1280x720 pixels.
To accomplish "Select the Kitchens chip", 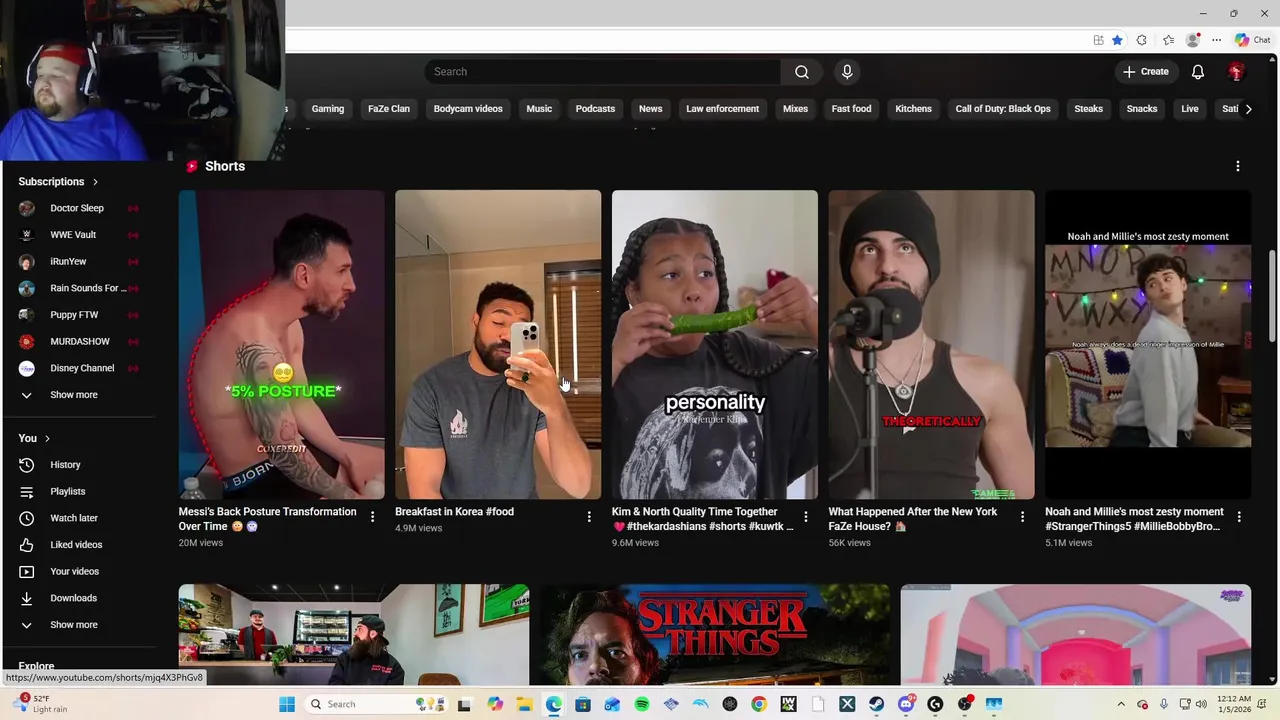I will tap(913, 109).
